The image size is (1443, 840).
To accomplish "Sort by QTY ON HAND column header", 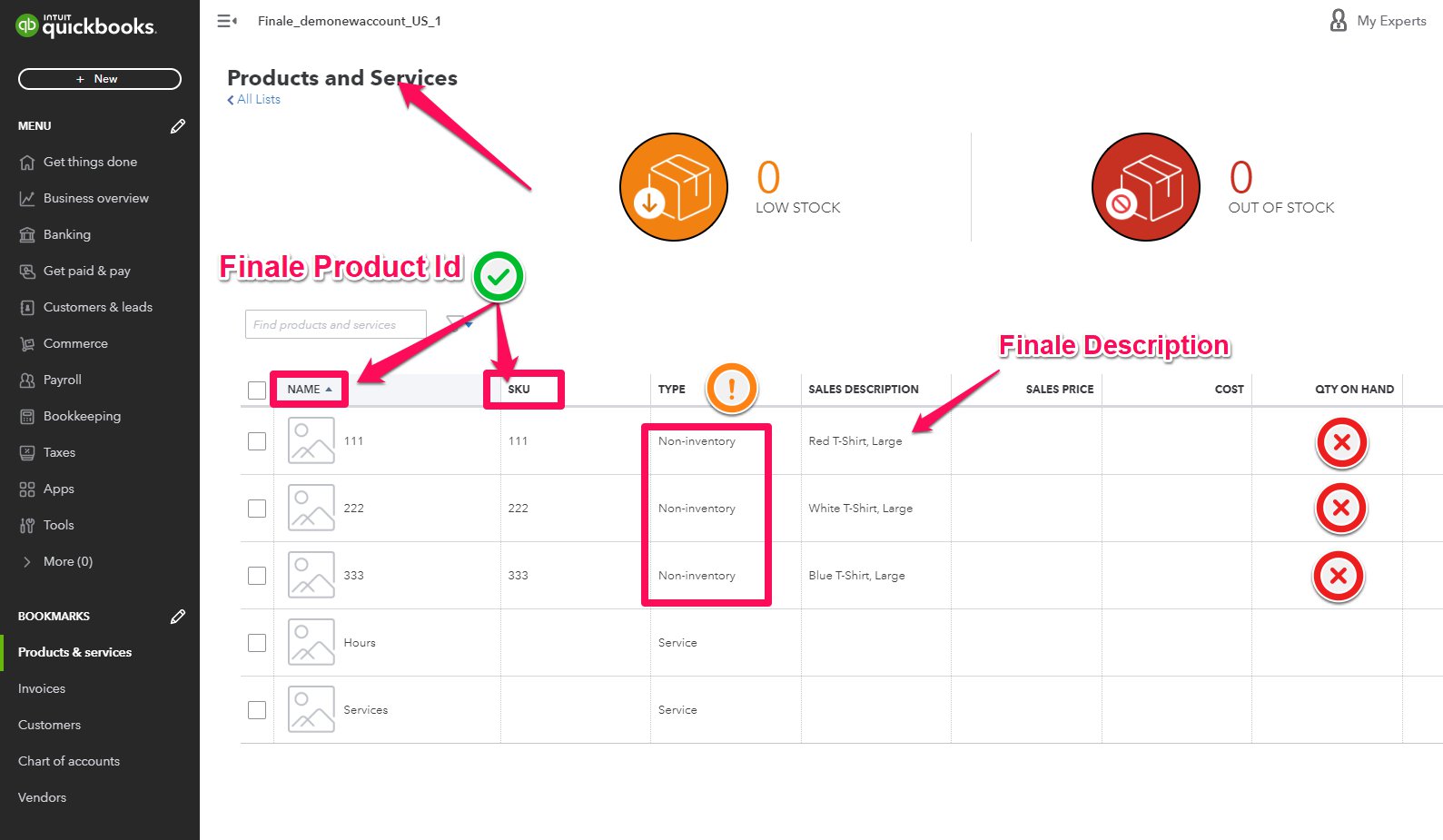I will click(1355, 390).
